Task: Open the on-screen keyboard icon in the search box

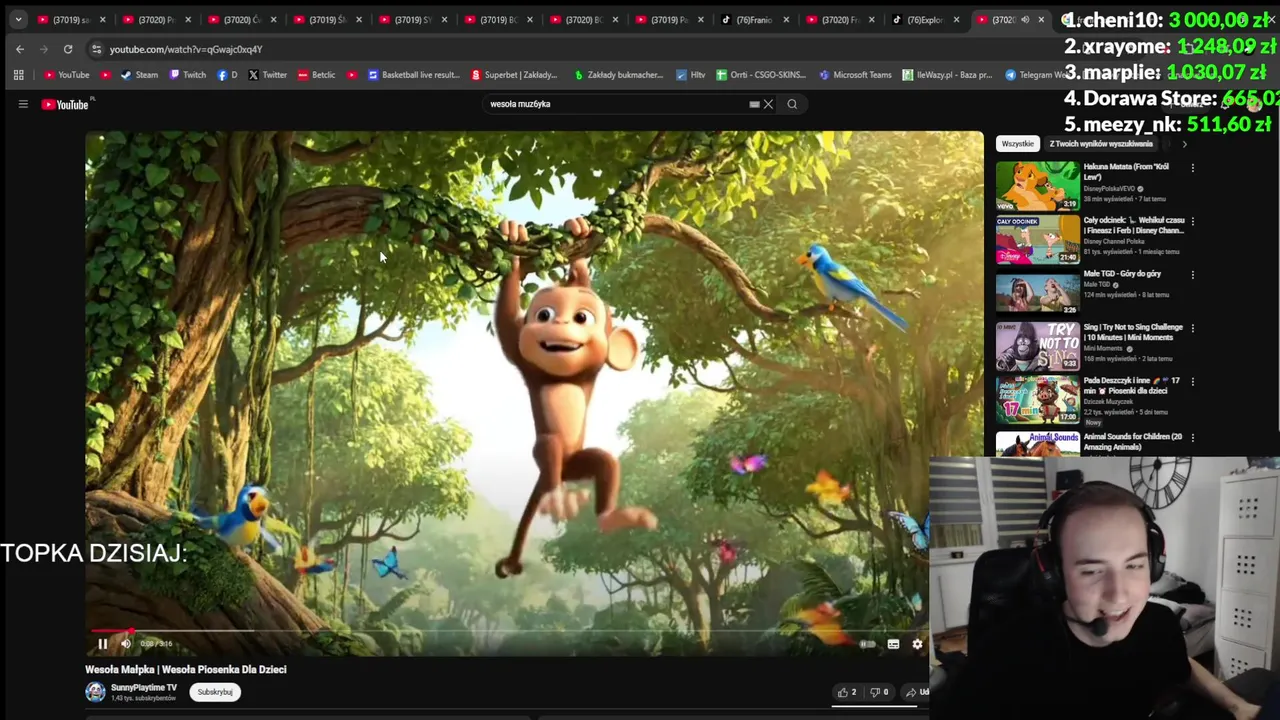Action: point(754,104)
